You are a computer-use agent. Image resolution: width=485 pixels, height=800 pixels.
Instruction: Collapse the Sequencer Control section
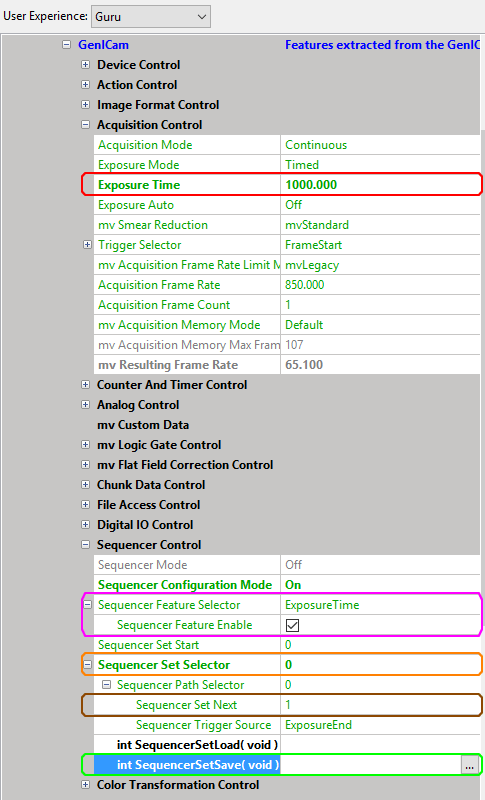pos(86,545)
